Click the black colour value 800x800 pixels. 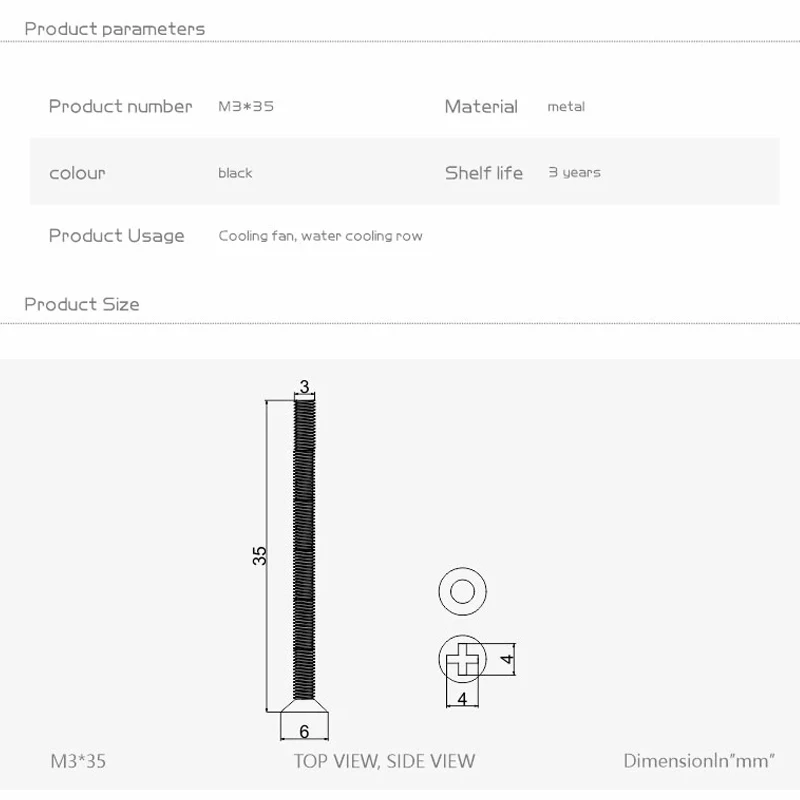point(235,173)
